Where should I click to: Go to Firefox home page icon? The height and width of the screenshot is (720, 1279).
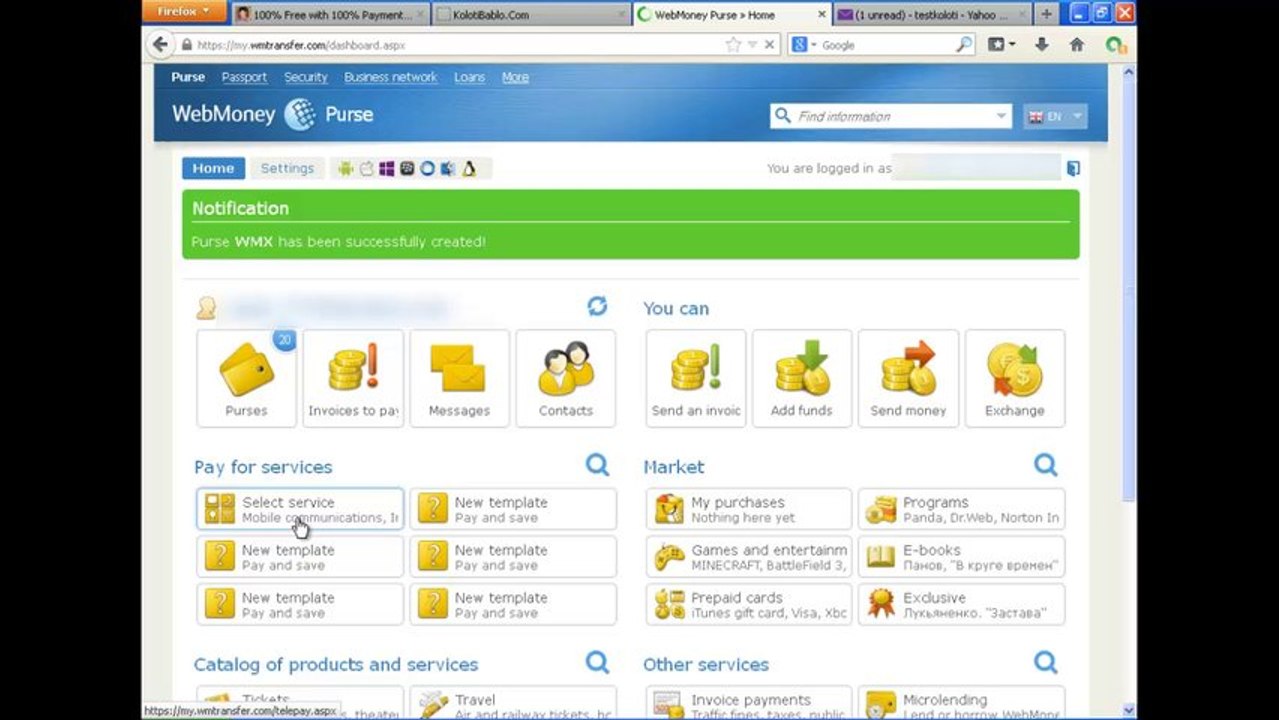pos(1077,45)
